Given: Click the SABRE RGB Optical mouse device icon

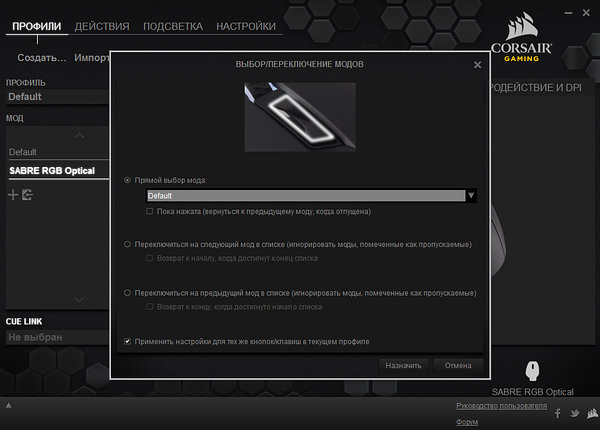Looking at the screenshot, I should [x=532, y=370].
